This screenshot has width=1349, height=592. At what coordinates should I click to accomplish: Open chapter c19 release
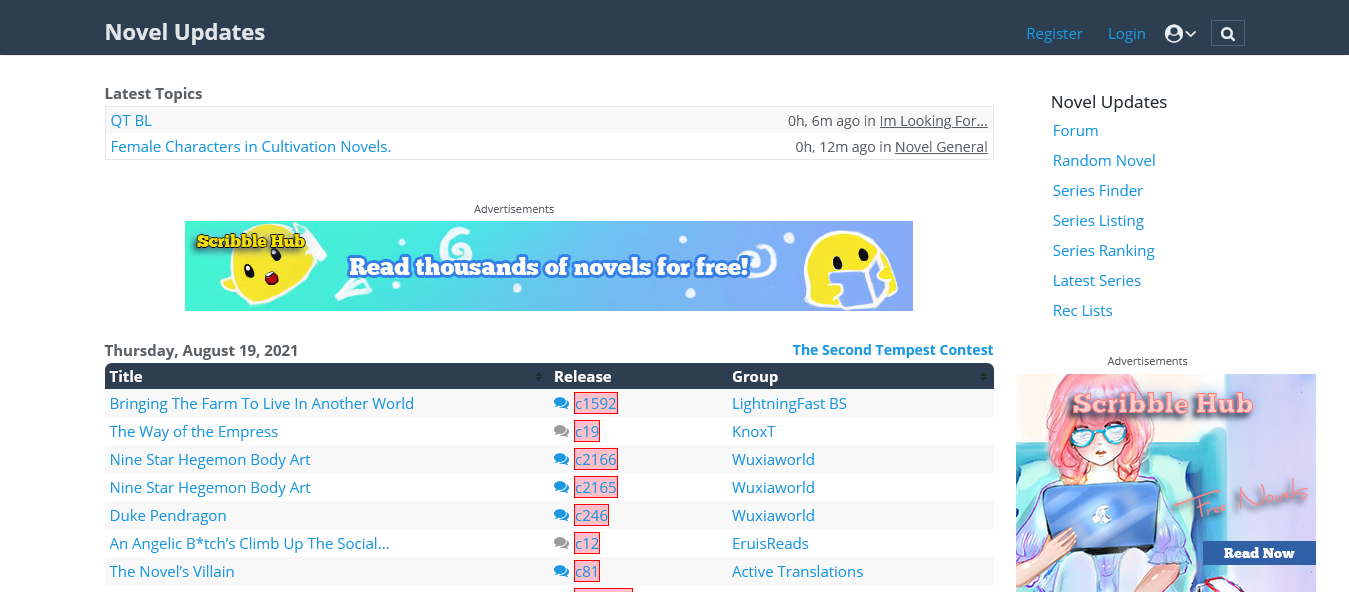click(587, 432)
